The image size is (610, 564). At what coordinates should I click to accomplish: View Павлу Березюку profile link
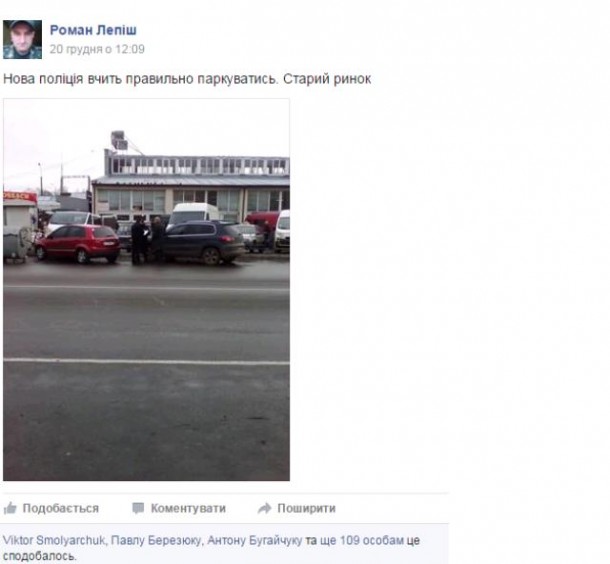click(x=156, y=540)
